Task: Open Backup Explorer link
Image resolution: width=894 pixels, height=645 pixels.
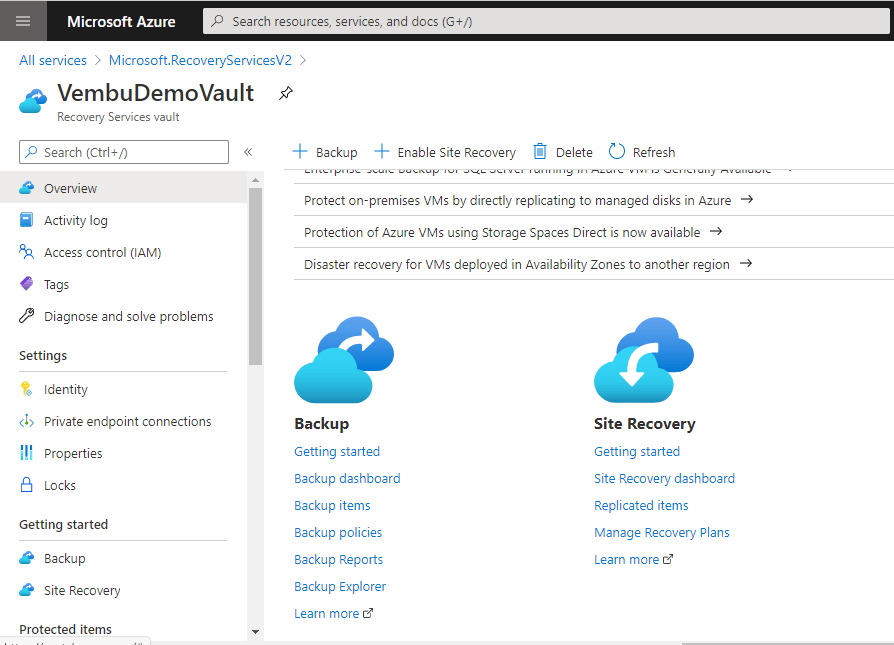Action: pyautogui.click(x=340, y=587)
